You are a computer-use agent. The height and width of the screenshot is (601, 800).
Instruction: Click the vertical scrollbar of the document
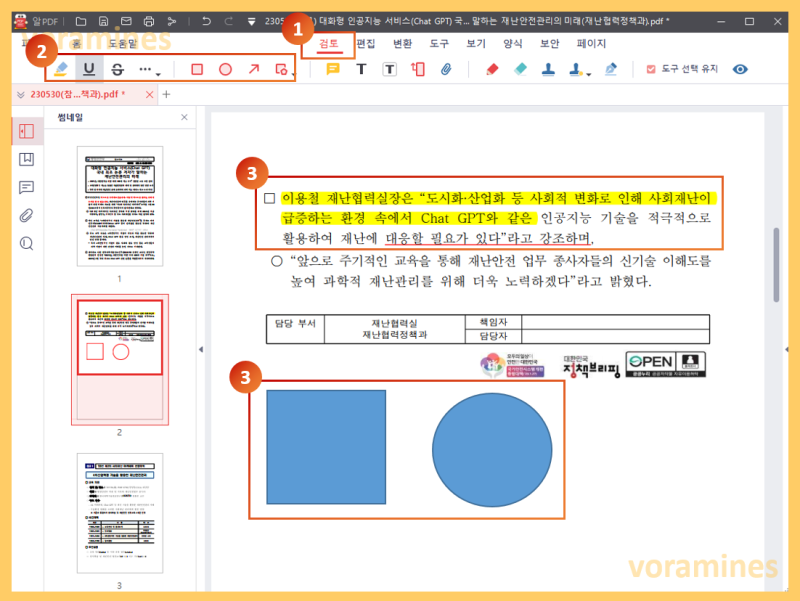click(776, 265)
